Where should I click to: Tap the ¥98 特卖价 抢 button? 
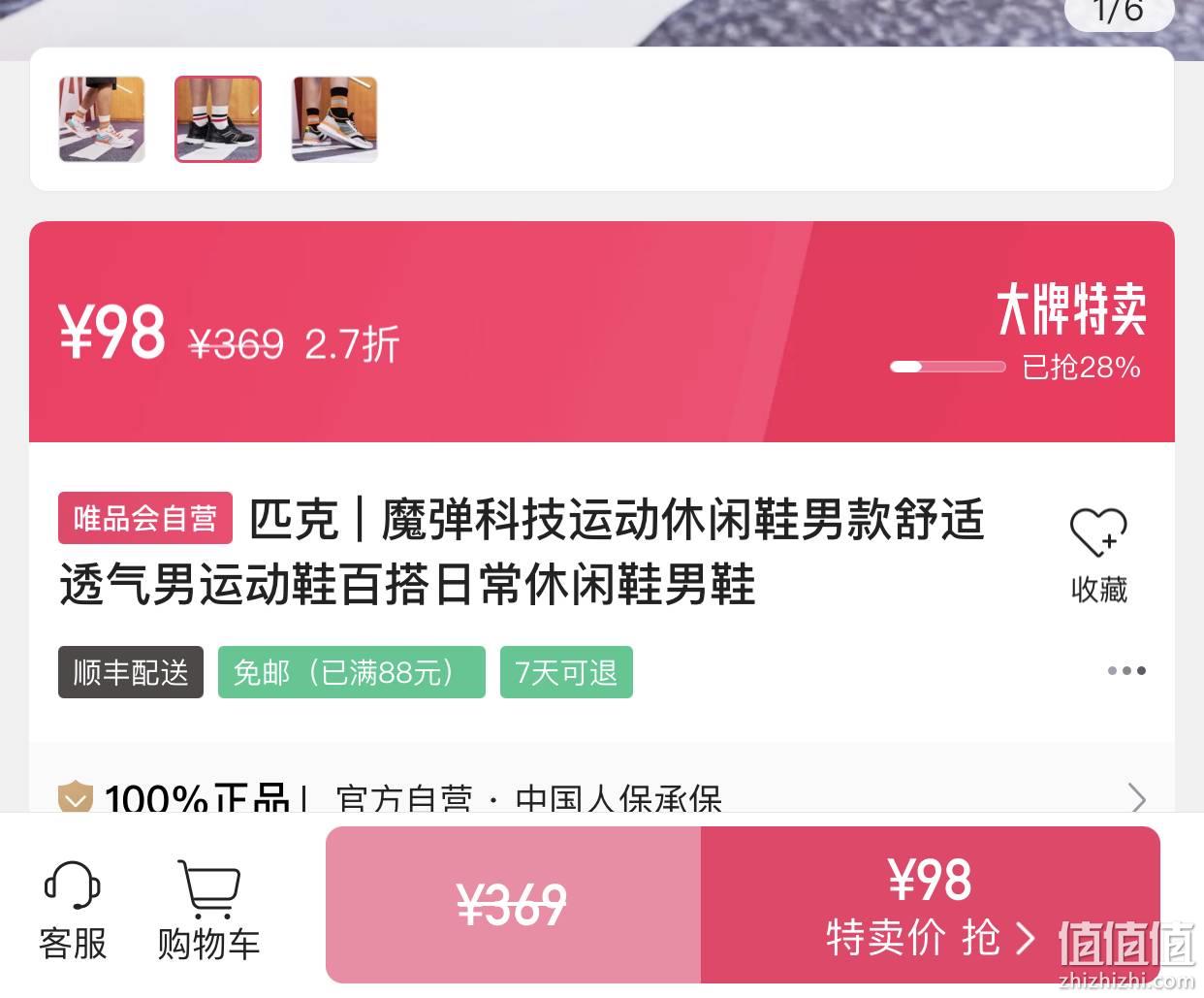pyautogui.click(x=930, y=905)
